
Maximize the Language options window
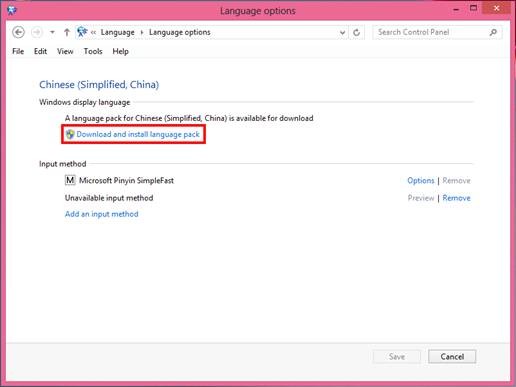(473, 8)
